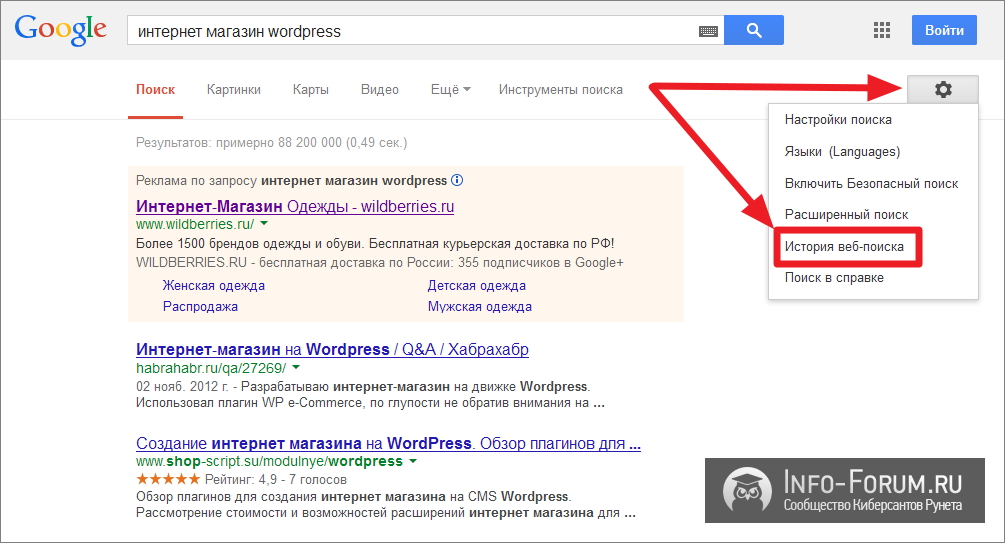Open Интернет-Магазин Одежды wildberries.ru ad link
Image resolution: width=1005 pixels, height=543 pixels.
[295, 206]
